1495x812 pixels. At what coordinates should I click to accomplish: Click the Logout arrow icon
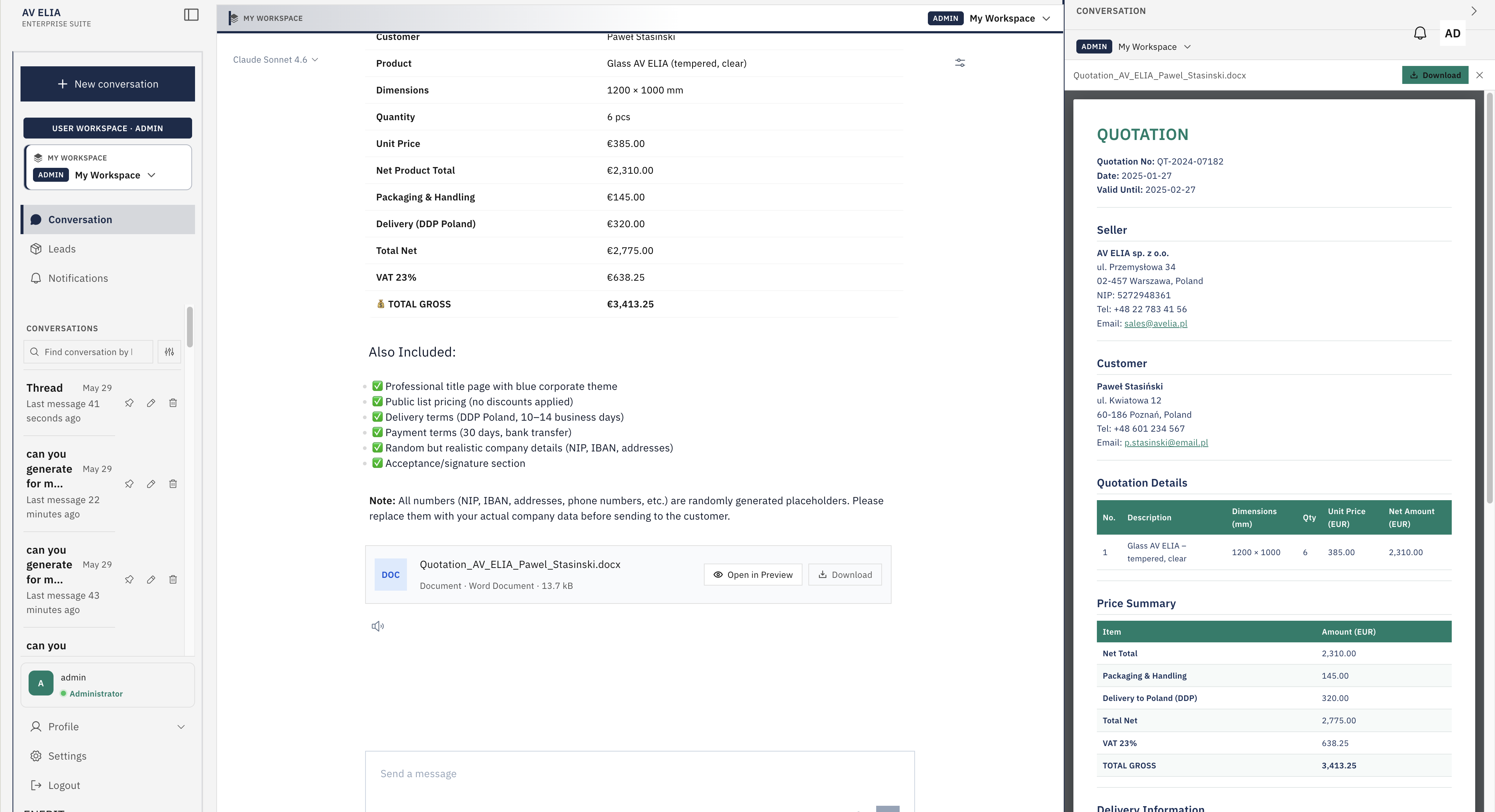(36, 786)
